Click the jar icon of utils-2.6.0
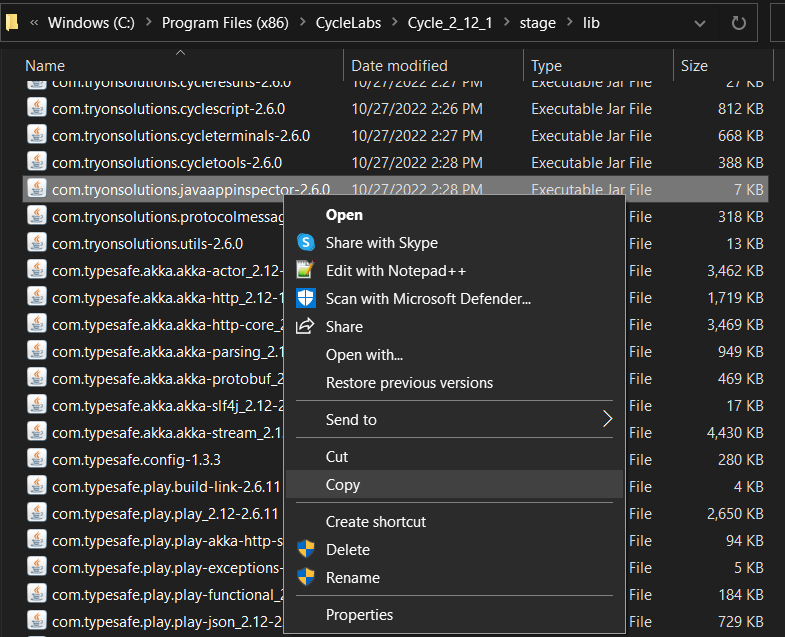 click(x=37, y=243)
